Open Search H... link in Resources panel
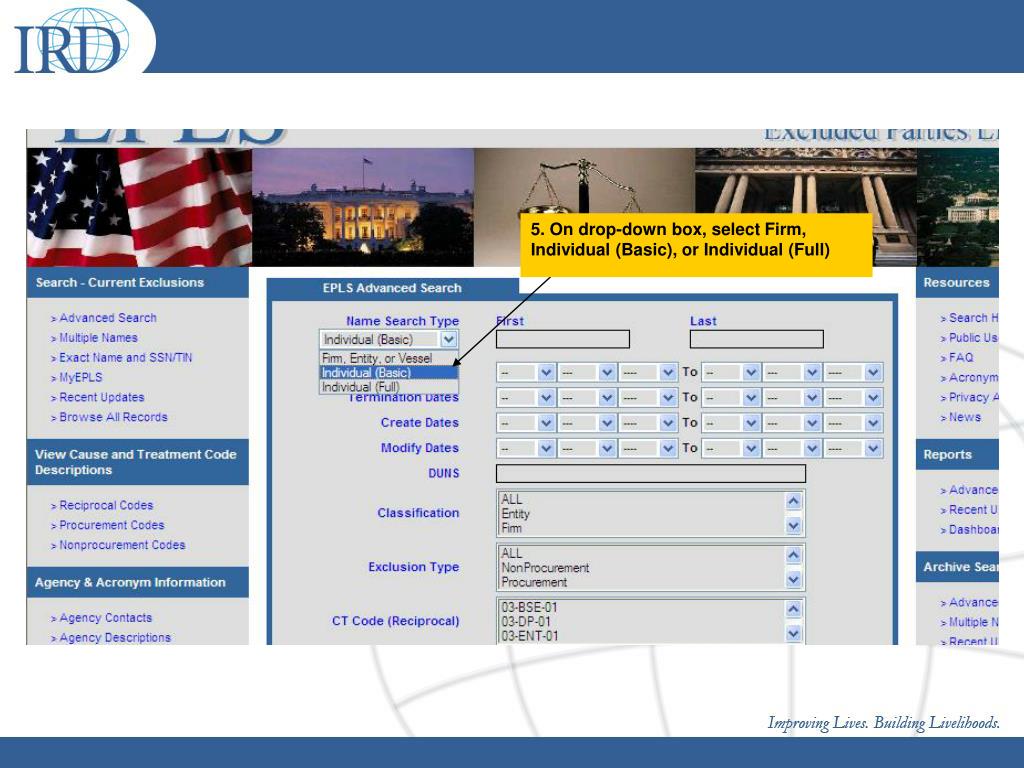This screenshot has height=768, width=1024. 973,318
